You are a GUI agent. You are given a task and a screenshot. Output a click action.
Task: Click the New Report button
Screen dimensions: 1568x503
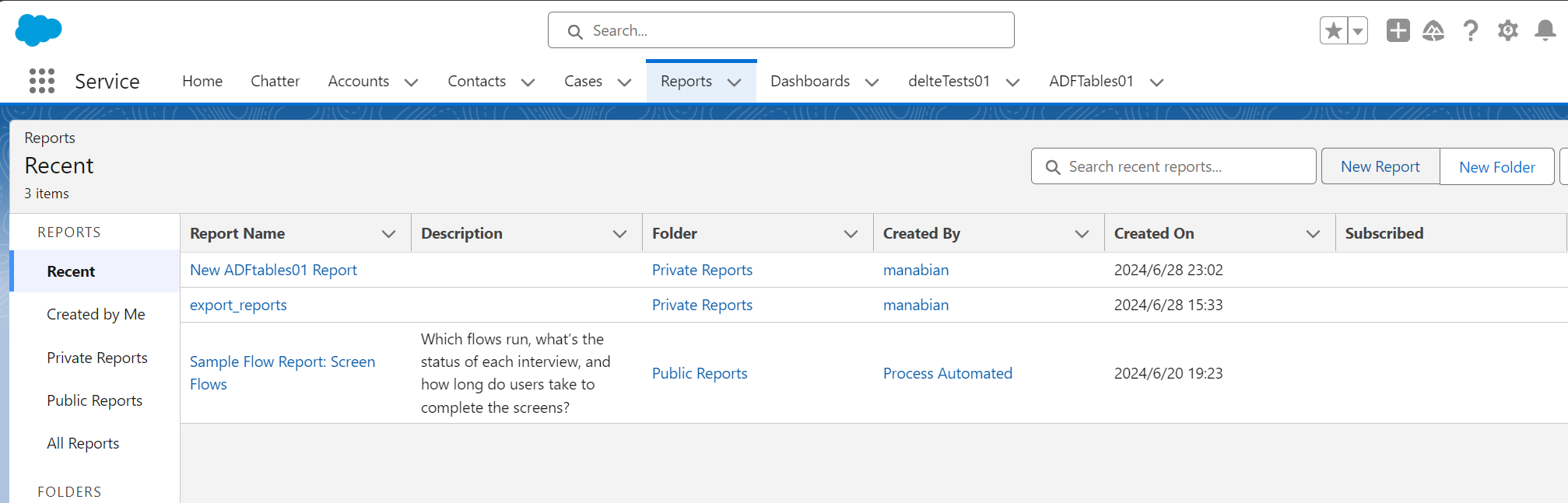click(1380, 166)
